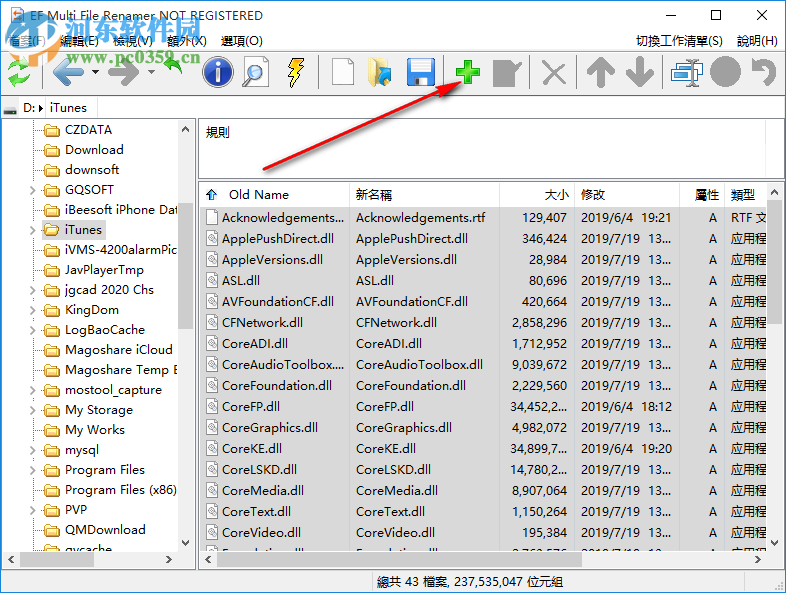Viewport: 786px width, 593px height.
Task: Select the downsoft folder
Action: (x=92, y=170)
